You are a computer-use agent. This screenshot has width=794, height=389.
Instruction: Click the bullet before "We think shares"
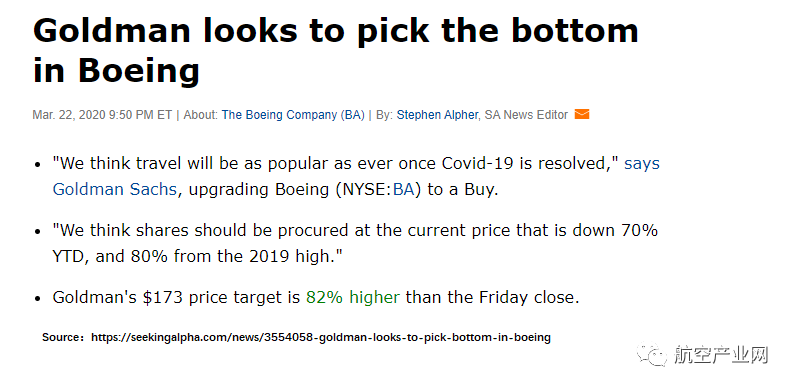pyautogui.click(x=37, y=232)
